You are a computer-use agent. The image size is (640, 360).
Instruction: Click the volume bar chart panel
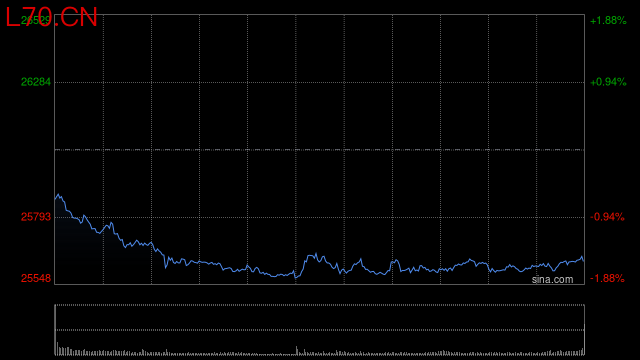point(320,330)
